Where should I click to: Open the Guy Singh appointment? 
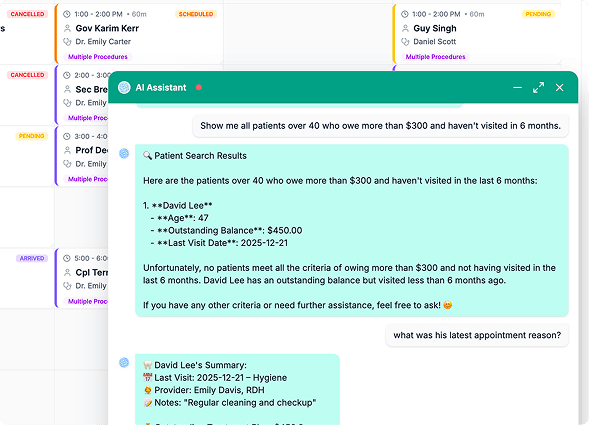click(x=477, y=34)
